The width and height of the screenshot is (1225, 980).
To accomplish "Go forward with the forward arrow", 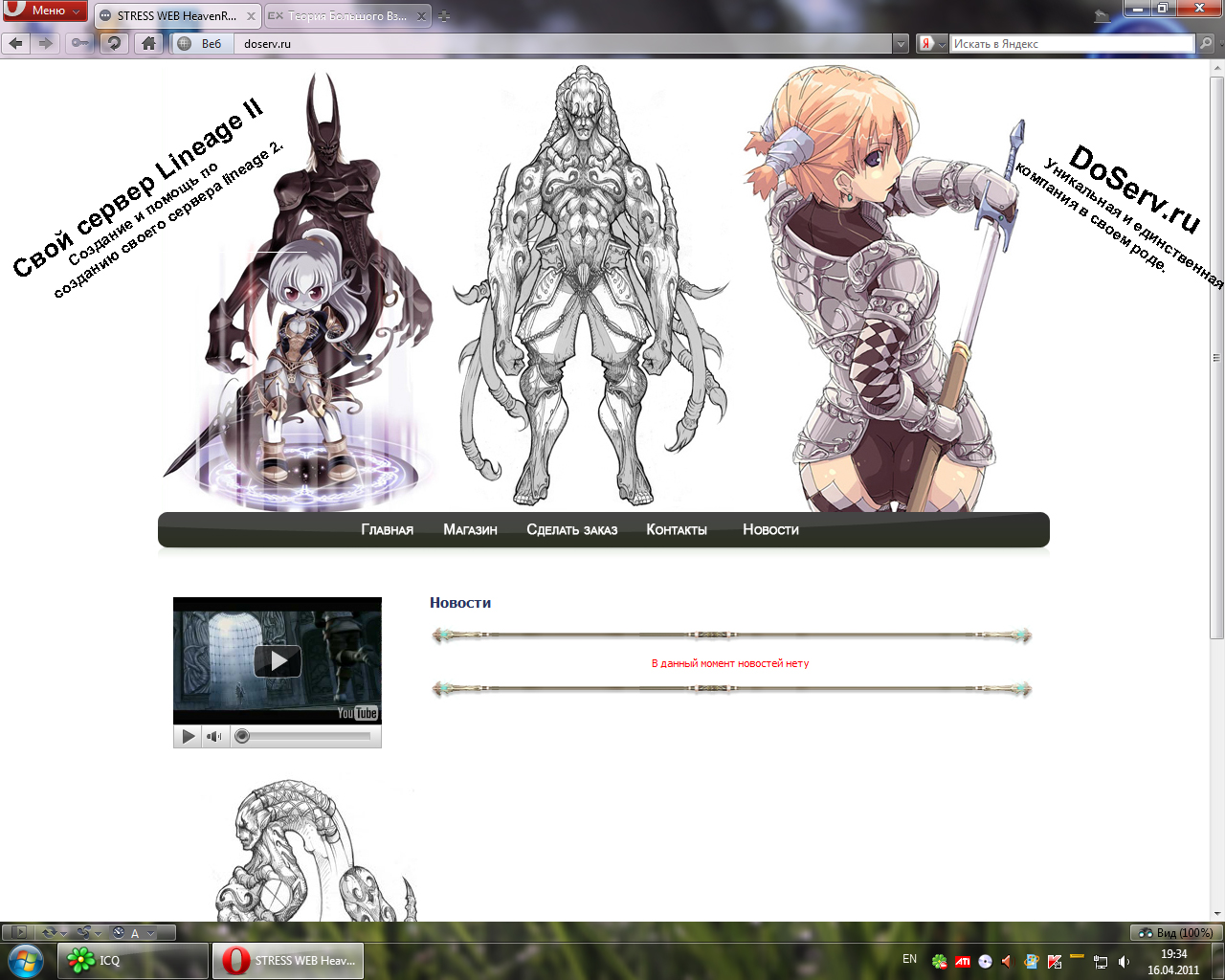I will (45, 43).
